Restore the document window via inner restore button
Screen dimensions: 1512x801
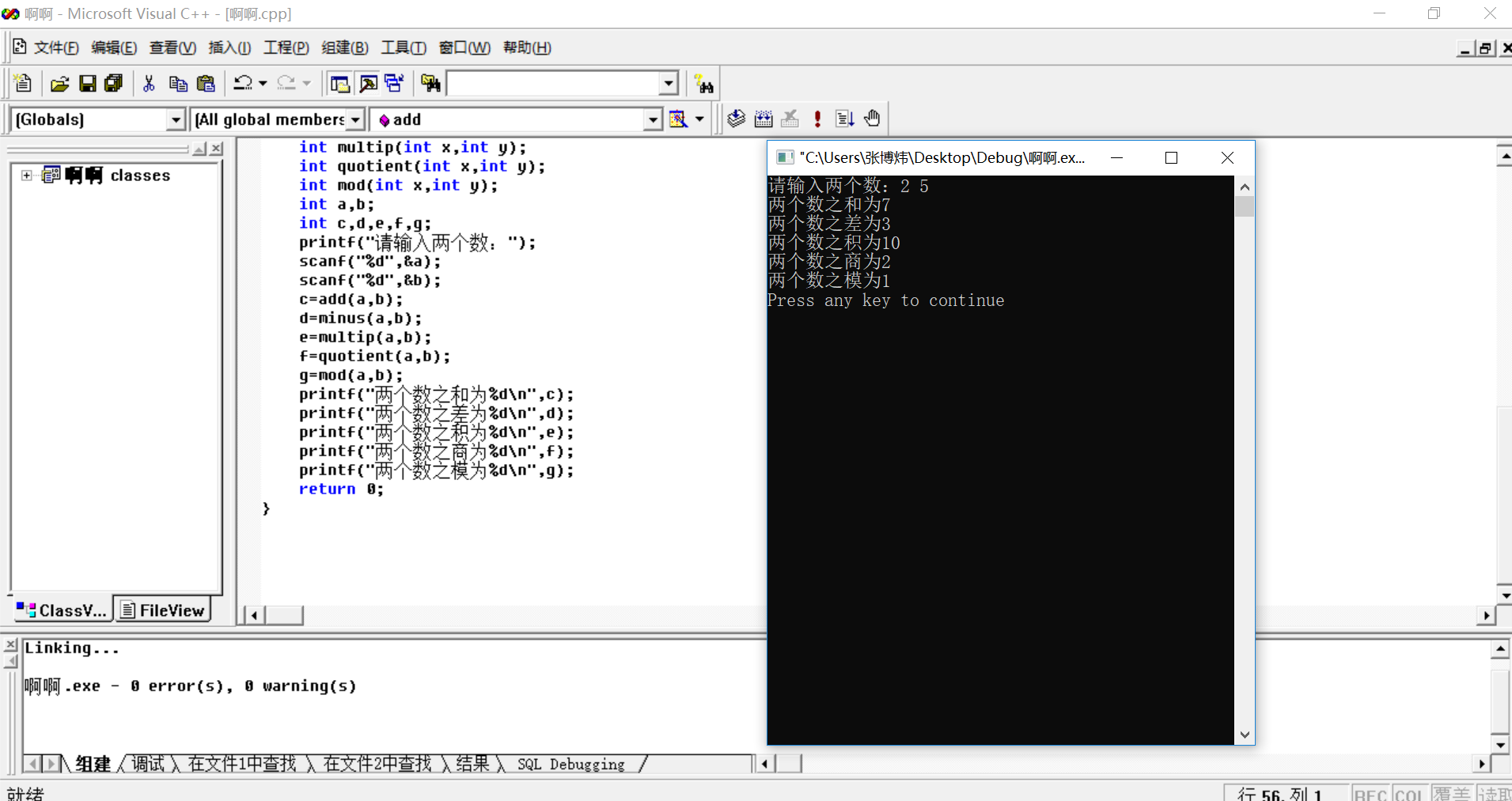(x=1485, y=48)
